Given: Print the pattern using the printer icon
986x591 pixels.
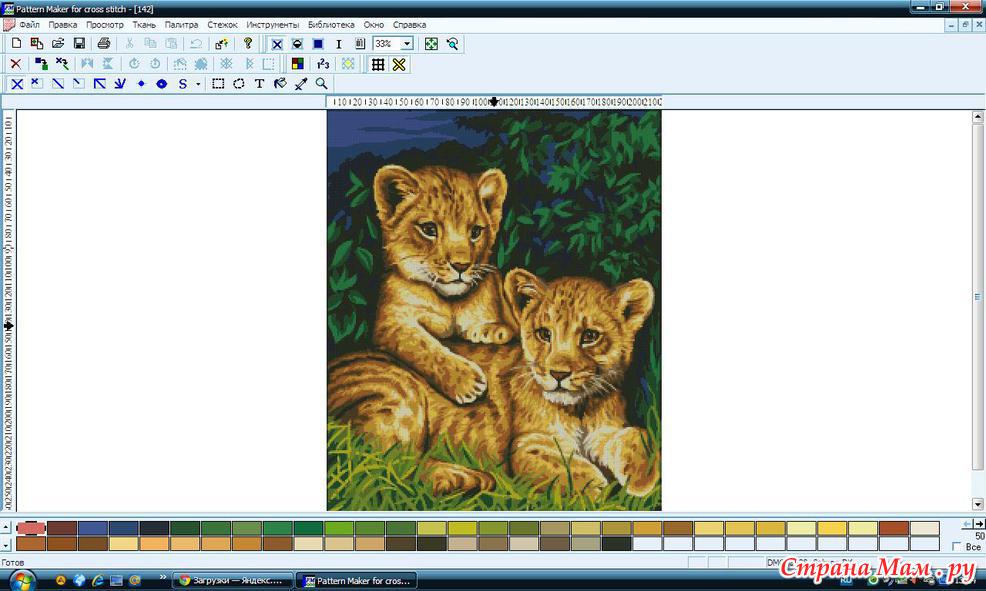Looking at the screenshot, I should [x=104, y=43].
